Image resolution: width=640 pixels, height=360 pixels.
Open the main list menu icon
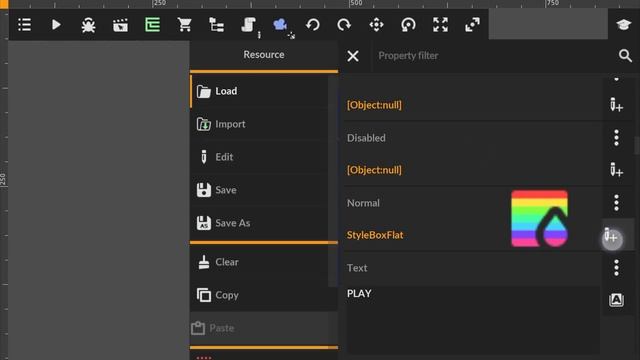(24, 25)
